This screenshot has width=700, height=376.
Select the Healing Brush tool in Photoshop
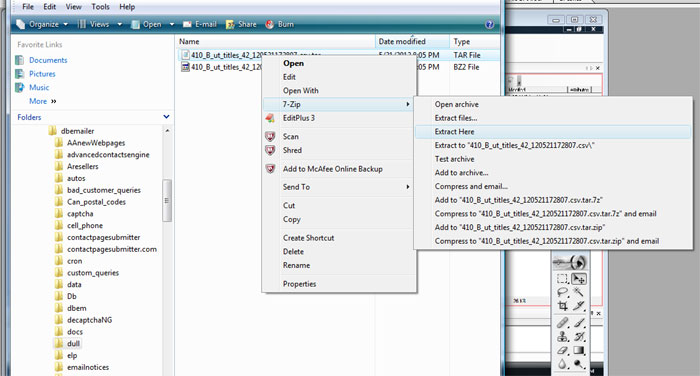click(x=562, y=322)
